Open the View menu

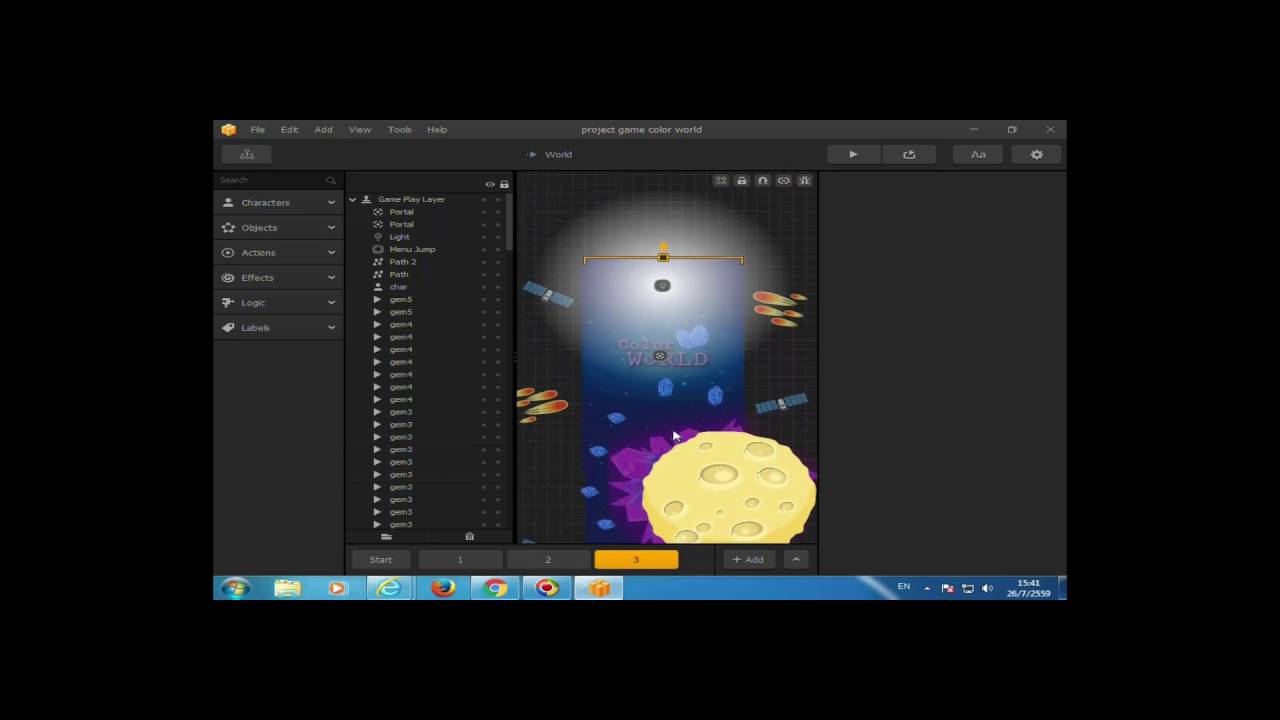pos(359,129)
